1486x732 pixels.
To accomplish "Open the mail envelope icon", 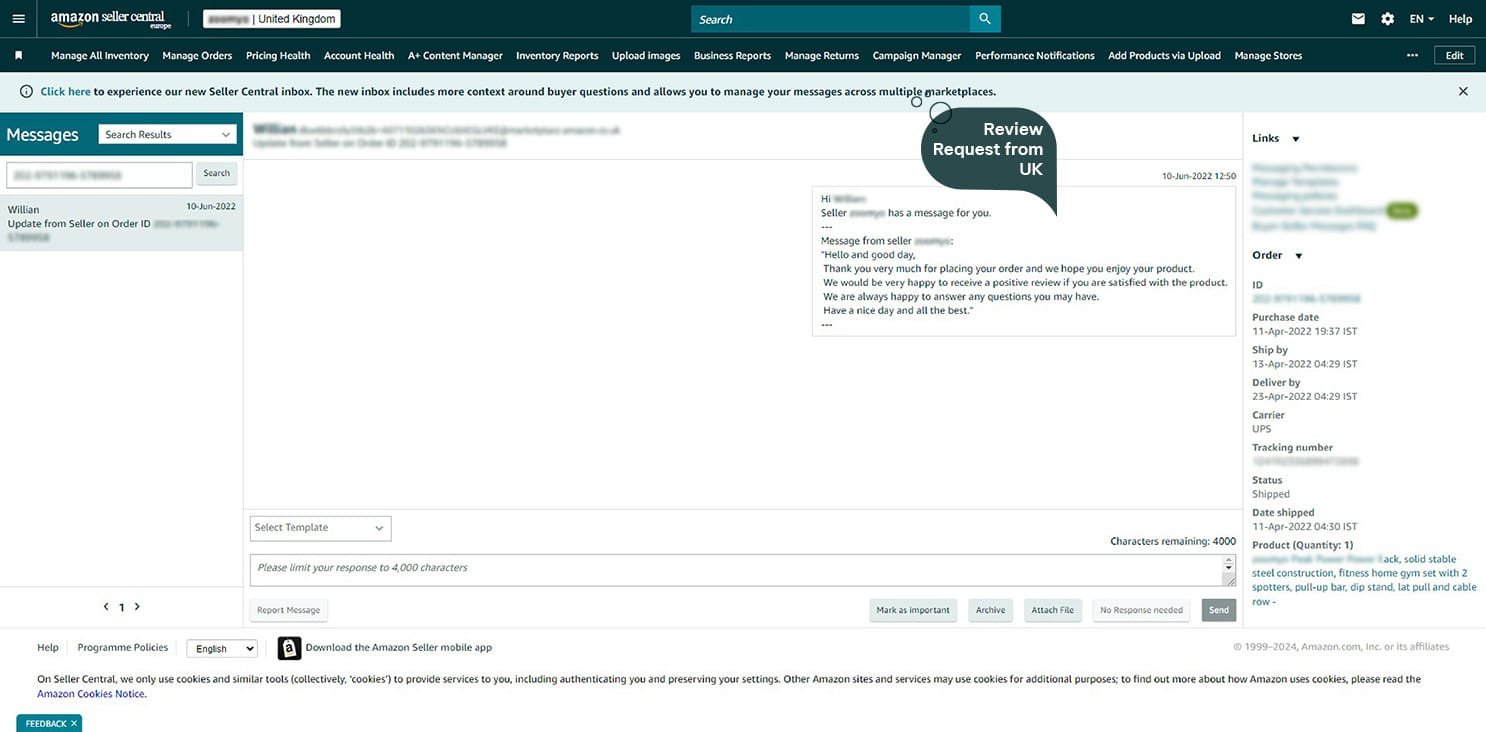I will 1358,19.
